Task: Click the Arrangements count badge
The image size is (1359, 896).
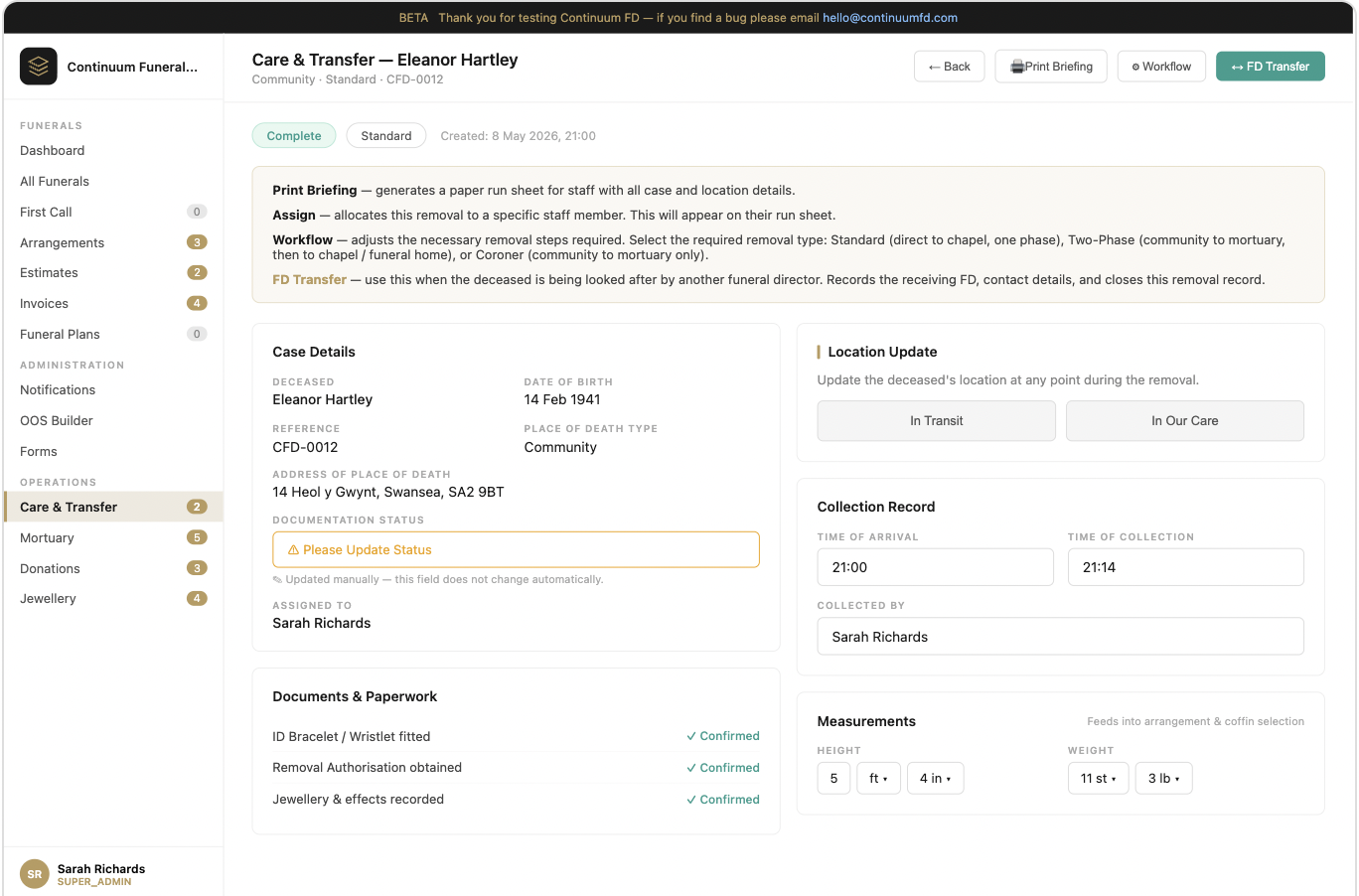Action: [197, 242]
